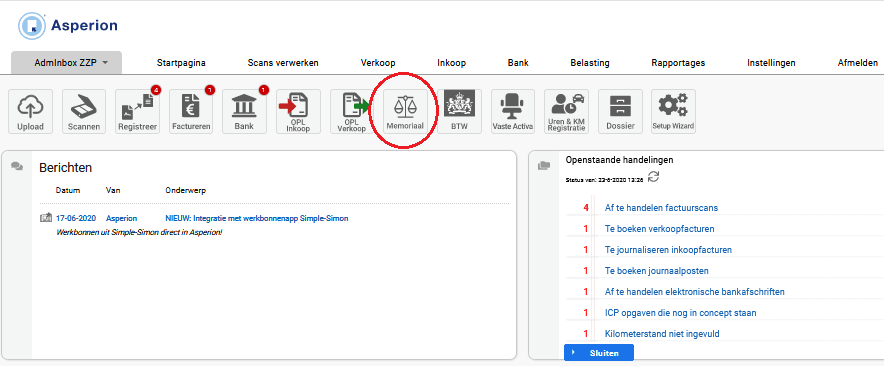Click Afmelden to log out
884x366 pixels.
tap(858, 63)
